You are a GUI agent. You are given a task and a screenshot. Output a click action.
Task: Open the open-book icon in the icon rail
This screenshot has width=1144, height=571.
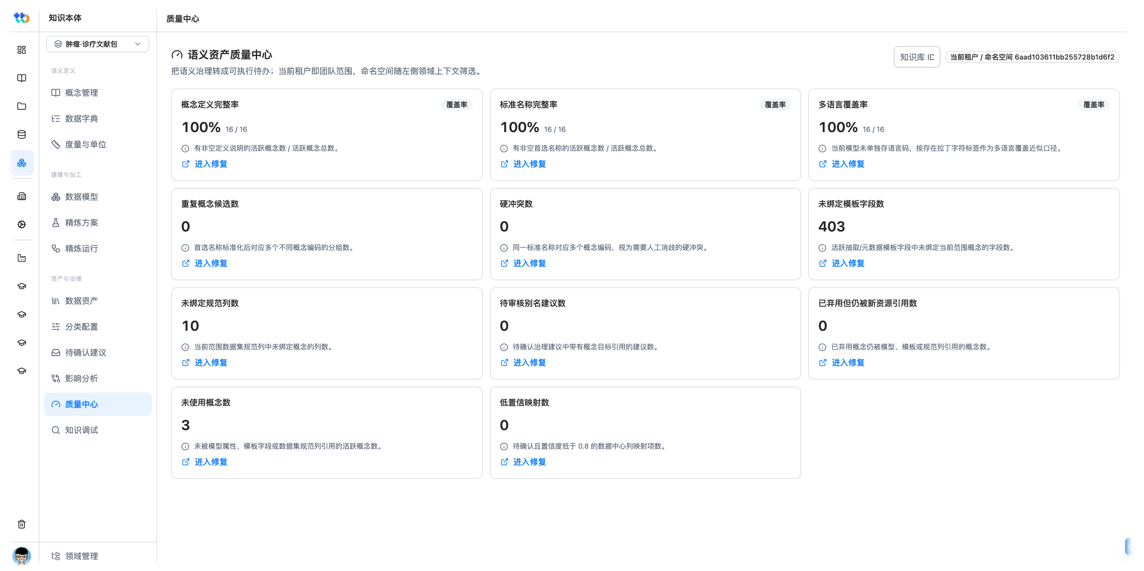(x=21, y=78)
